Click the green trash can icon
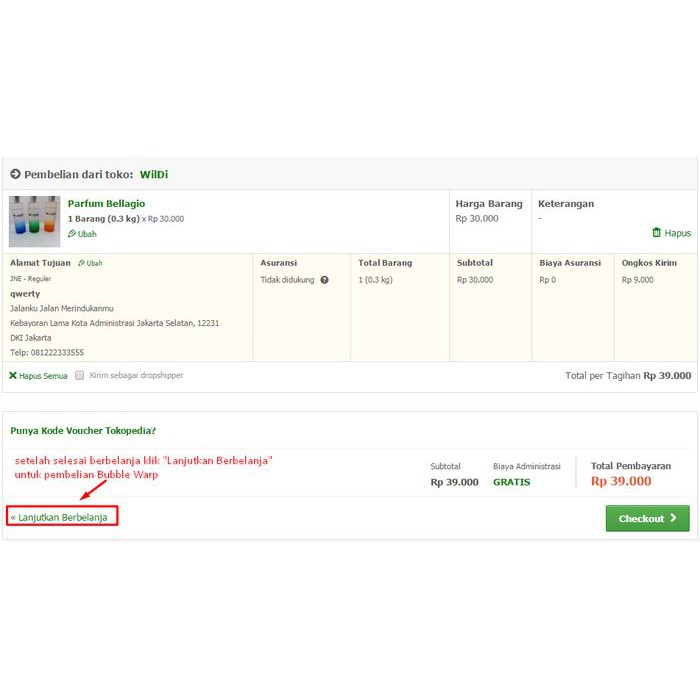Screen dimensions: 700x700 coord(656,233)
